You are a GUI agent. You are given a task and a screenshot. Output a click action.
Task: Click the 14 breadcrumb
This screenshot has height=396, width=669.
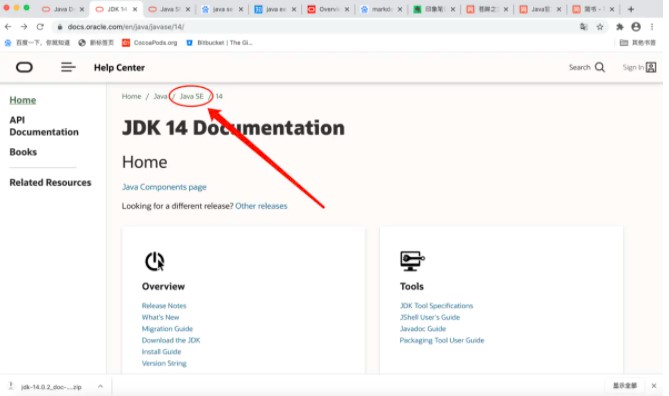219,96
